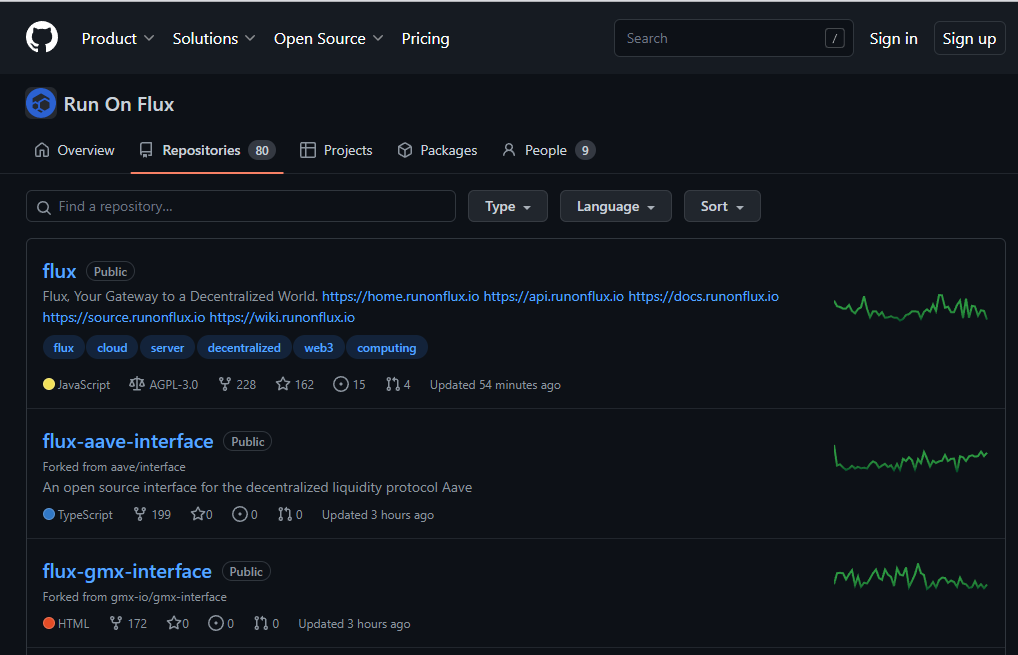Click the flux topic tag
Viewport: 1018px width, 655px height.
click(x=64, y=347)
